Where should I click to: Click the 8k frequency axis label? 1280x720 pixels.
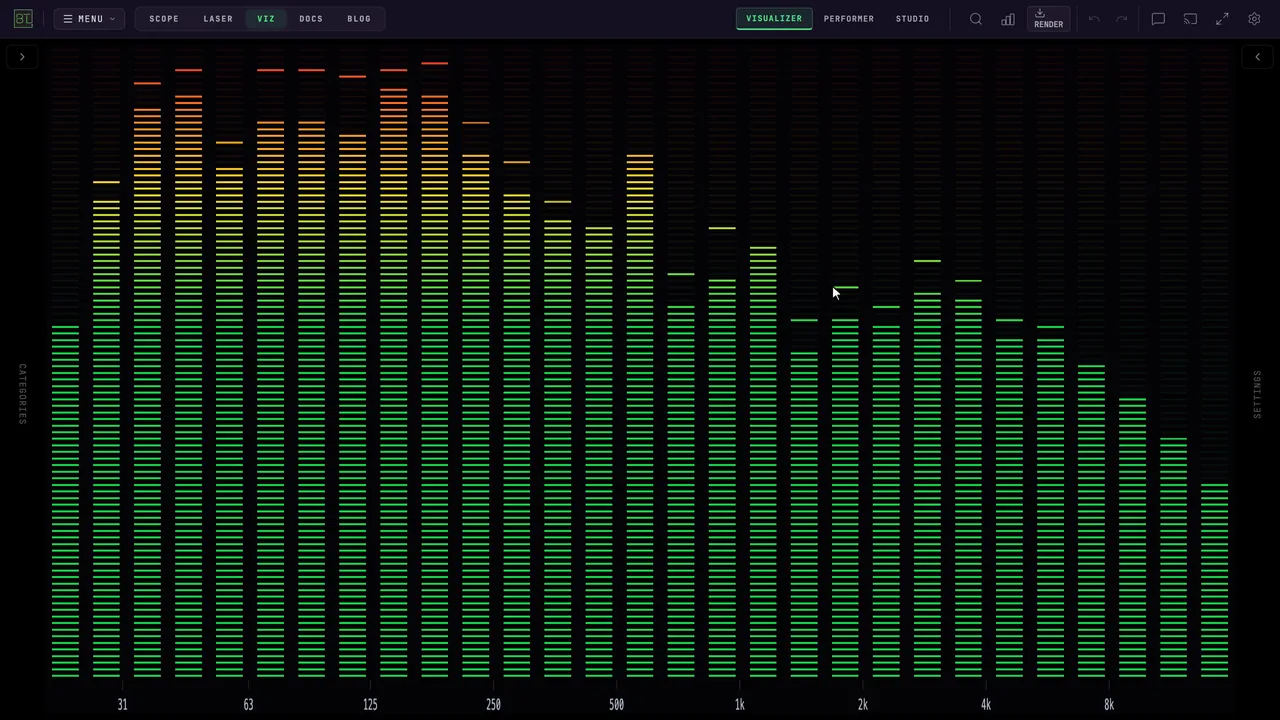click(x=1108, y=705)
